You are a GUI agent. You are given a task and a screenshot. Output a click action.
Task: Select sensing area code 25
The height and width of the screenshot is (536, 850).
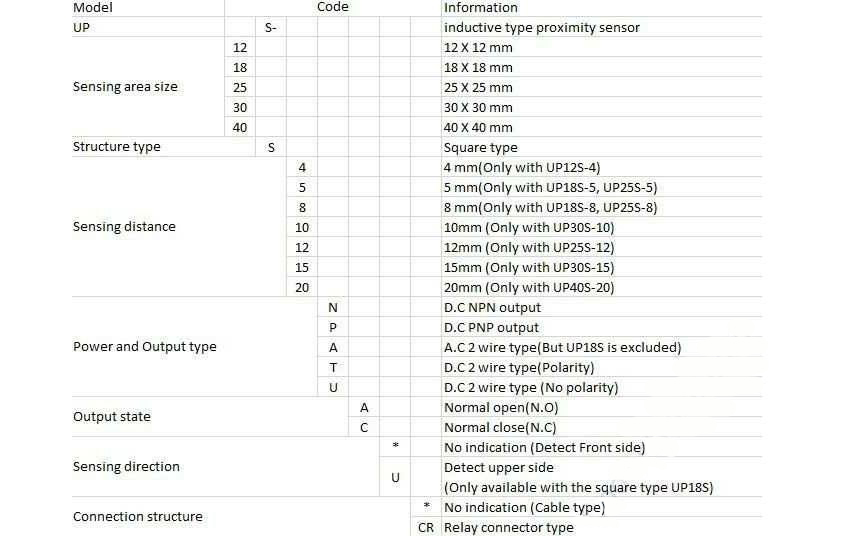[240, 87]
